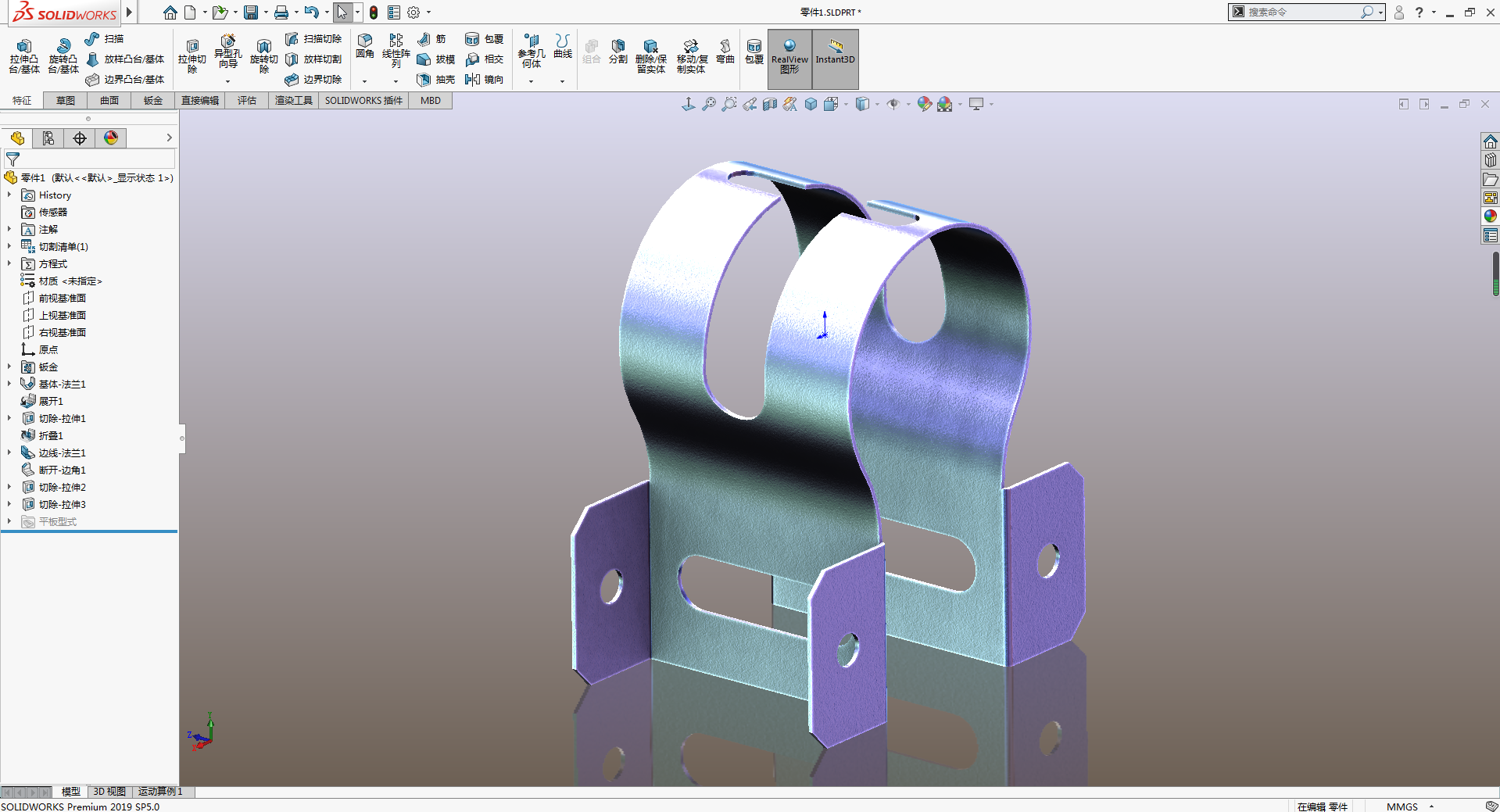
Task: Choose the 扫描 sweep boss tool
Action: (105, 39)
